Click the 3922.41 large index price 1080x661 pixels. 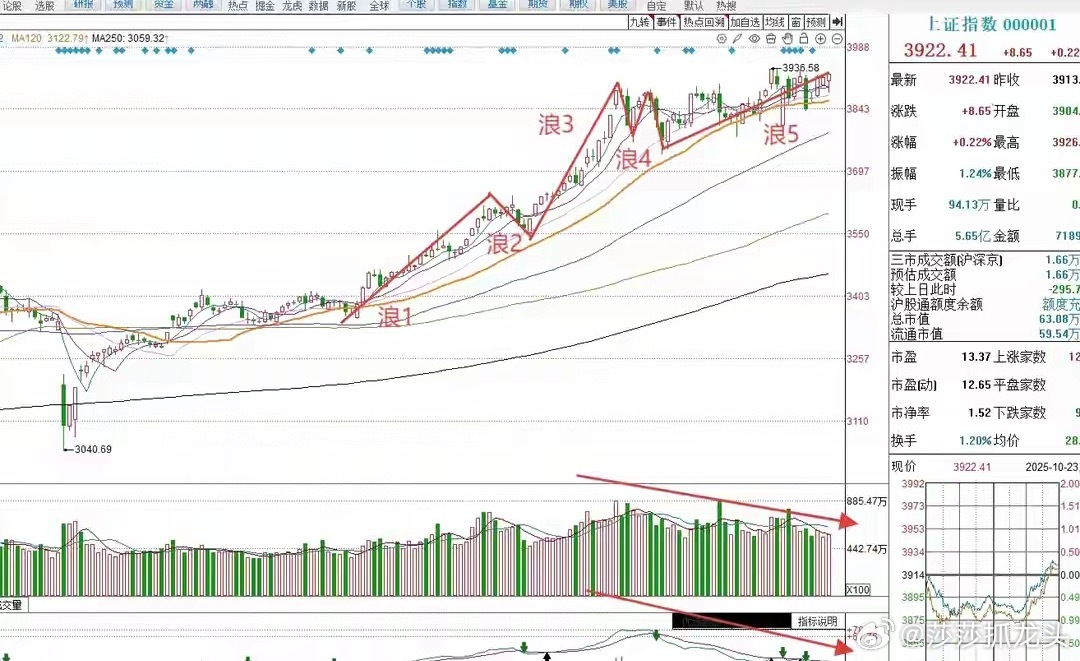pos(940,50)
